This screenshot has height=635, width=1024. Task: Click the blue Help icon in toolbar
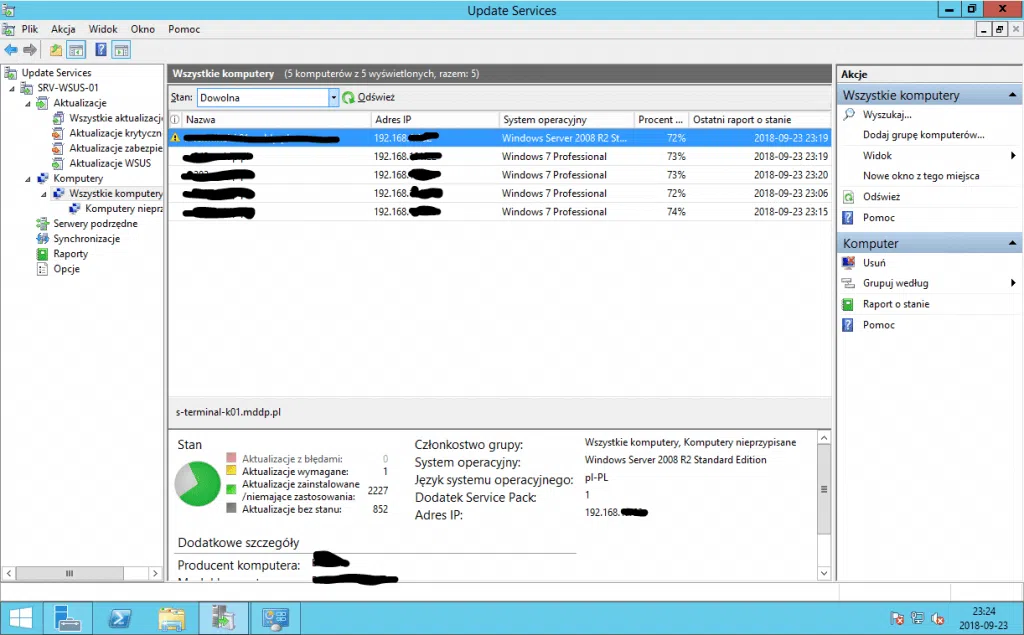click(101, 50)
